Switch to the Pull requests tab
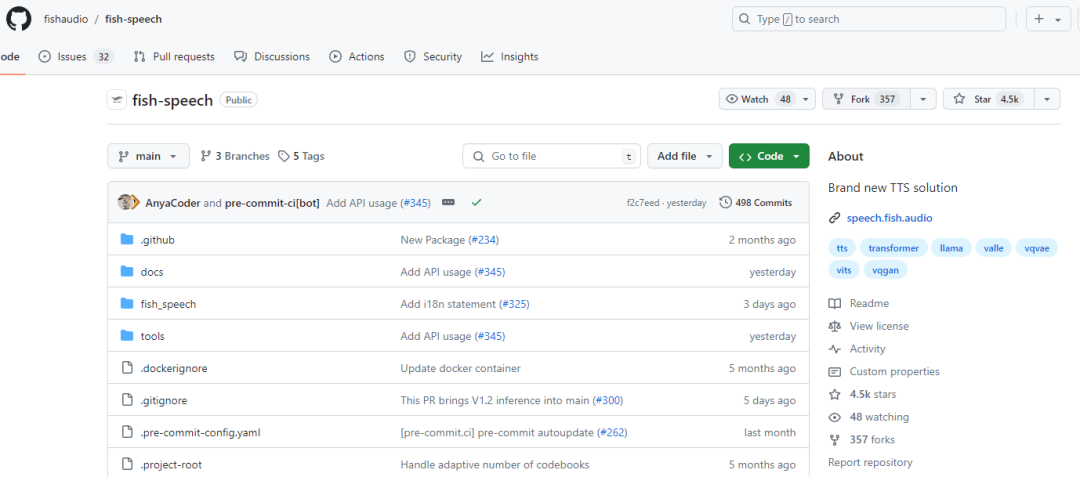The image size is (1080, 477). (174, 56)
